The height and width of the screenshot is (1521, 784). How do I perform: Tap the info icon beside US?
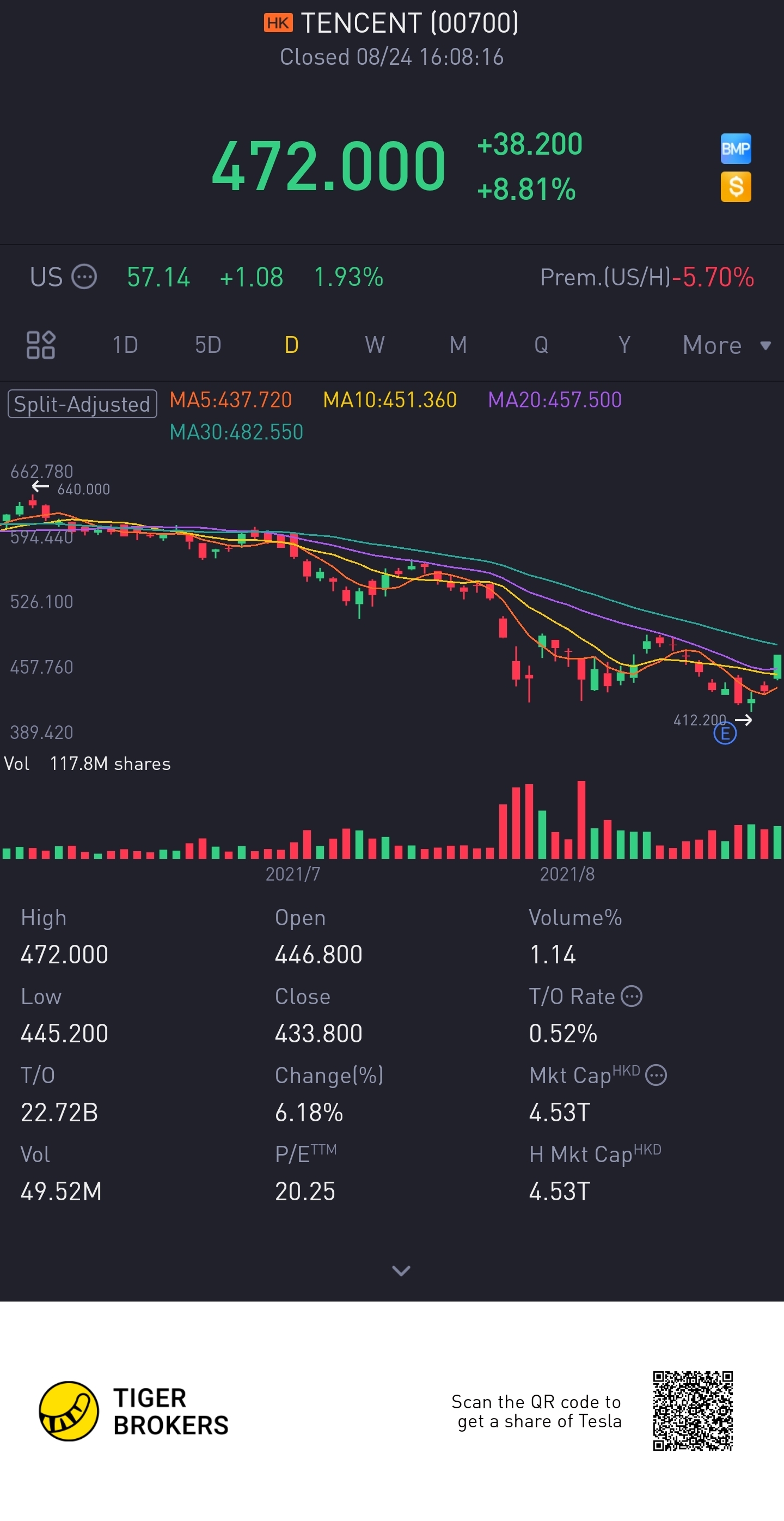click(x=84, y=276)
